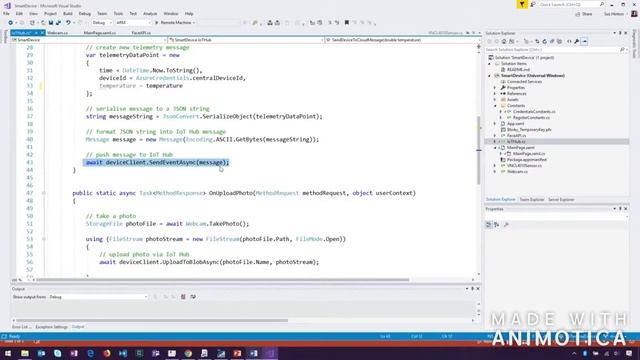This screenshot has width=640, height=360.
Task: Open the SmartDevice.IoTHub class dropdown
Action: pyautogui.click(x=245, y=40)
